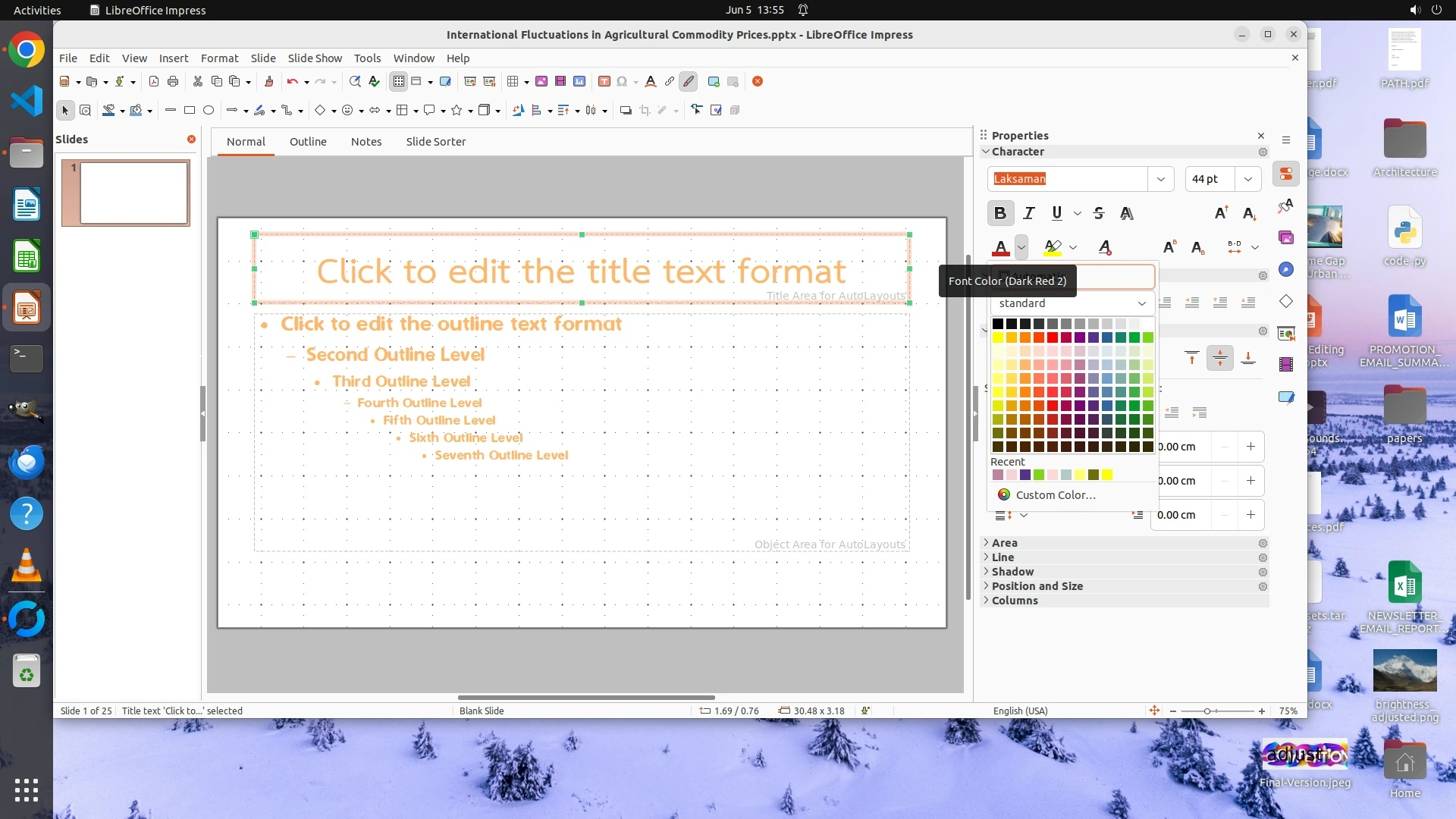
Task: Expand the Position and Size section
Action: coord(1037,586)
